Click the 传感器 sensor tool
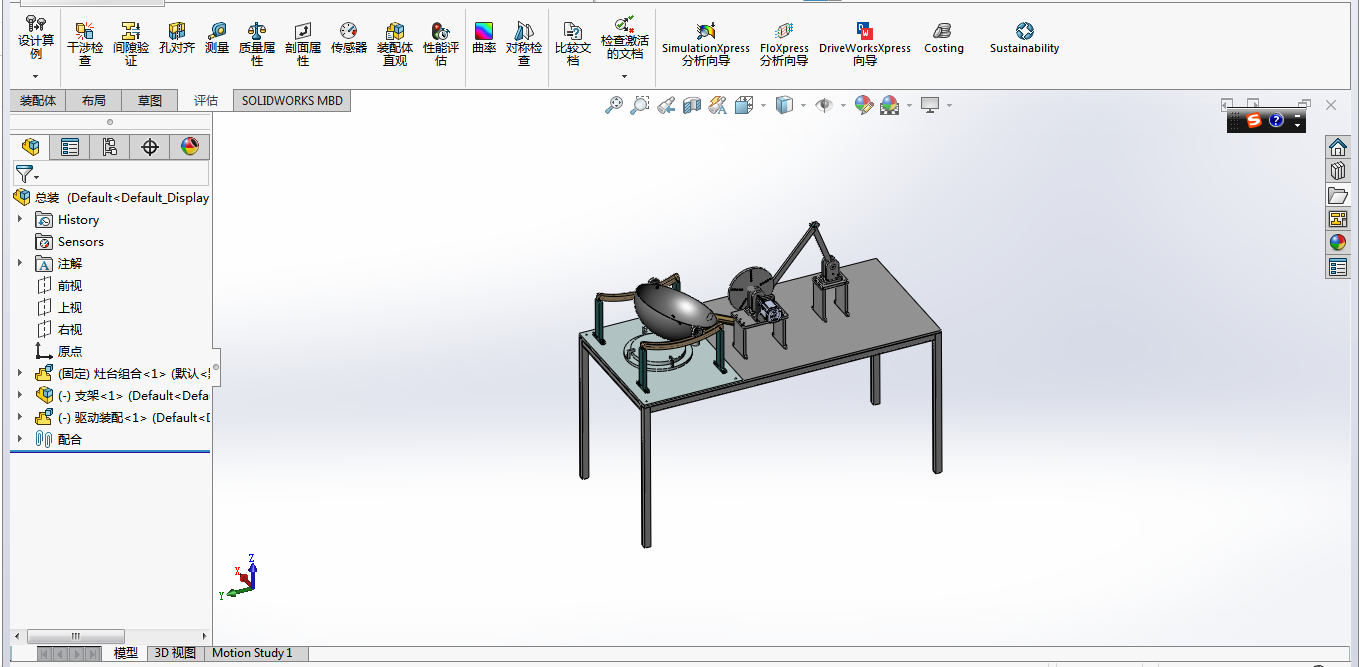Viewport: 1359px width, 667px height. click(349, 39)
